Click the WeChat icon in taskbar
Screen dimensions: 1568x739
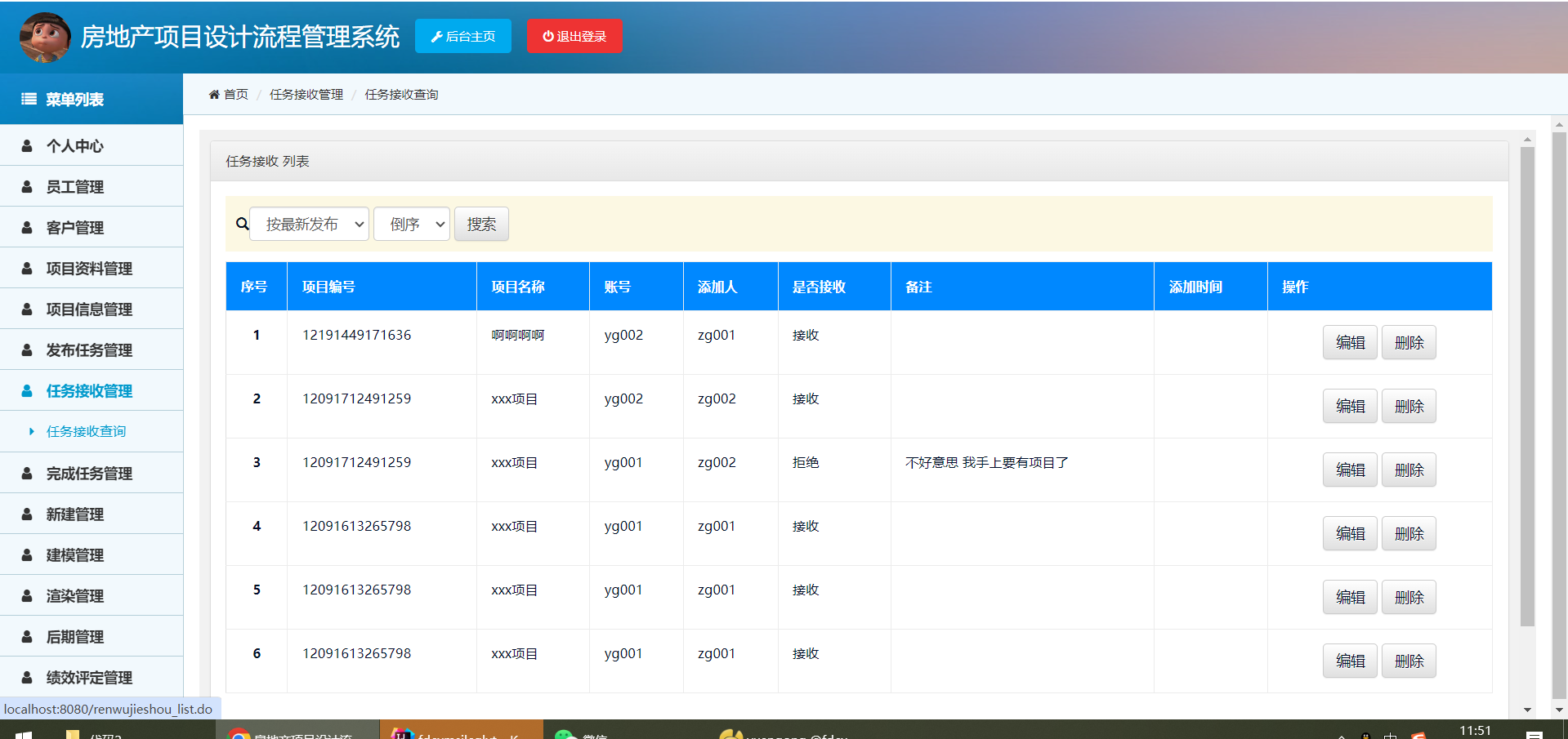point(565,734)
